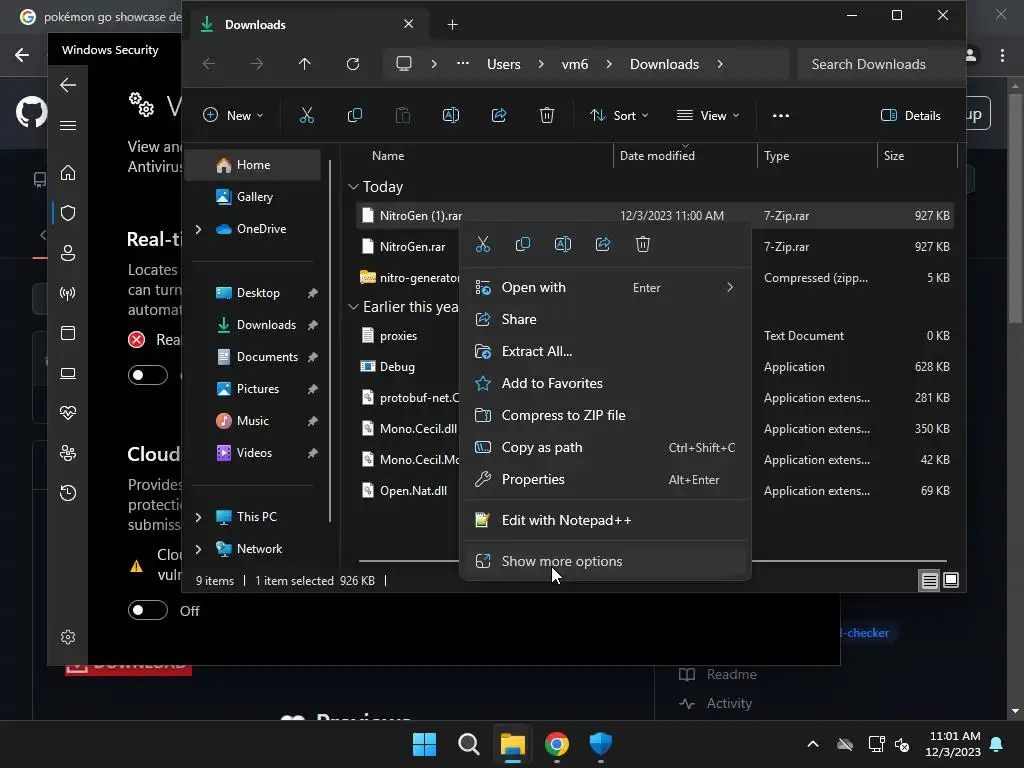The height and width of the screenshot is (768, 1024).
Task: Toggle Cloud-delivered protection switch marked Off
Action: click(x=148, y=610)
